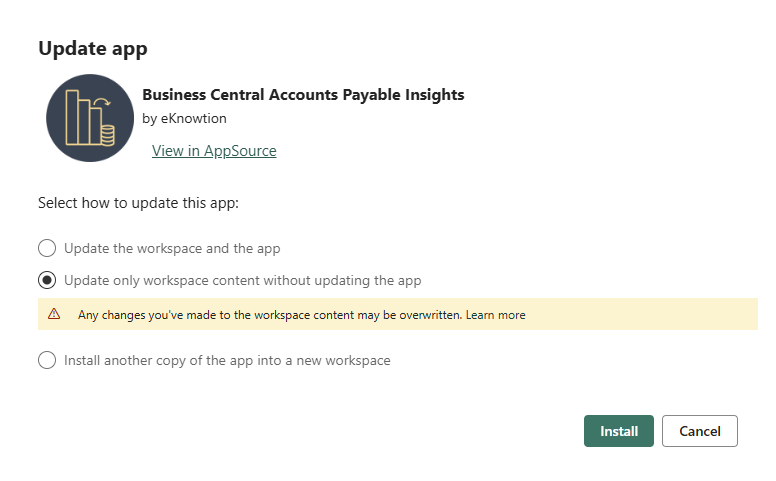Open the View in AppSource link
The image size is (776, 481).
pyautogui.click(x=214, y=150)
